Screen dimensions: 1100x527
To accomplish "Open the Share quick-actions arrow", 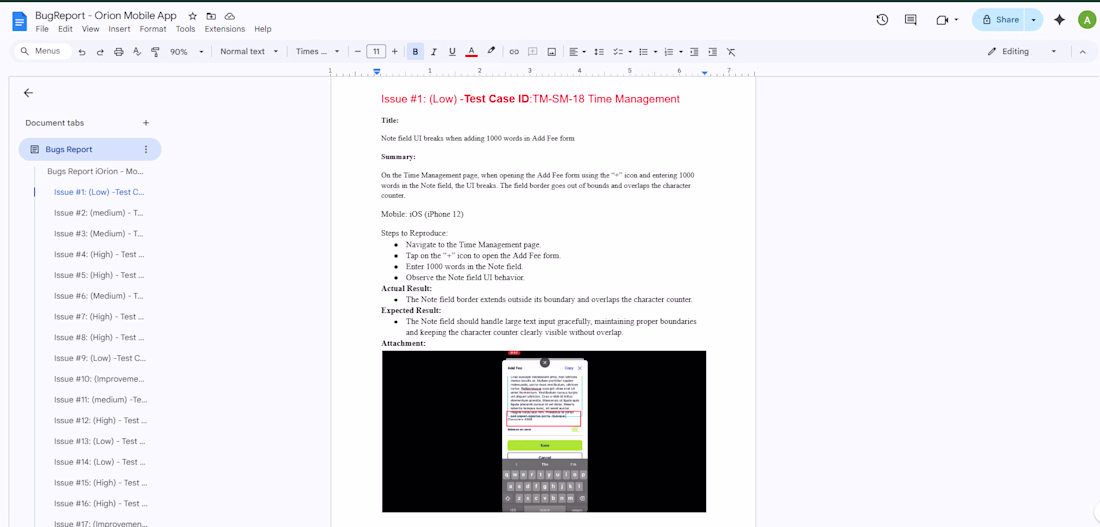I will tap(1034, 20).
